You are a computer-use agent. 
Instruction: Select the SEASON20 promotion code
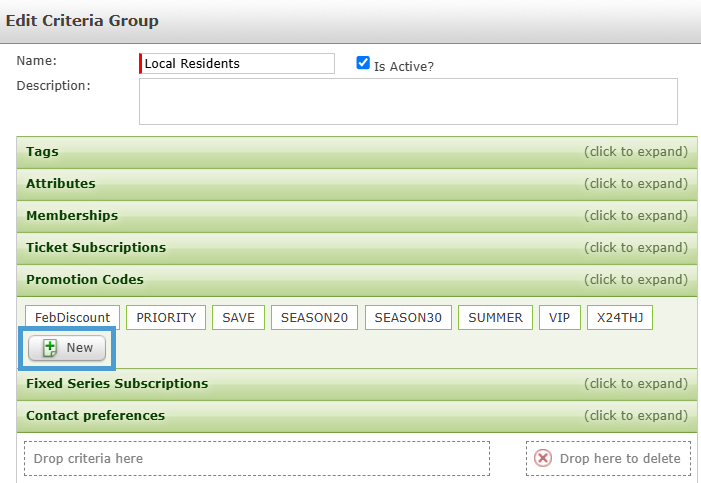click(x=314, y=318)
